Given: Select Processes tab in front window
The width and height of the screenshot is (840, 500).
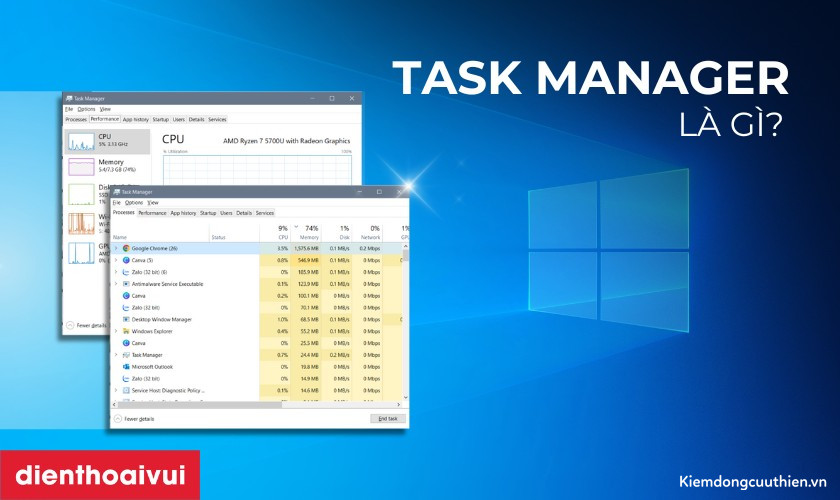Looking at the screenshot, I should tap(124, 212).
